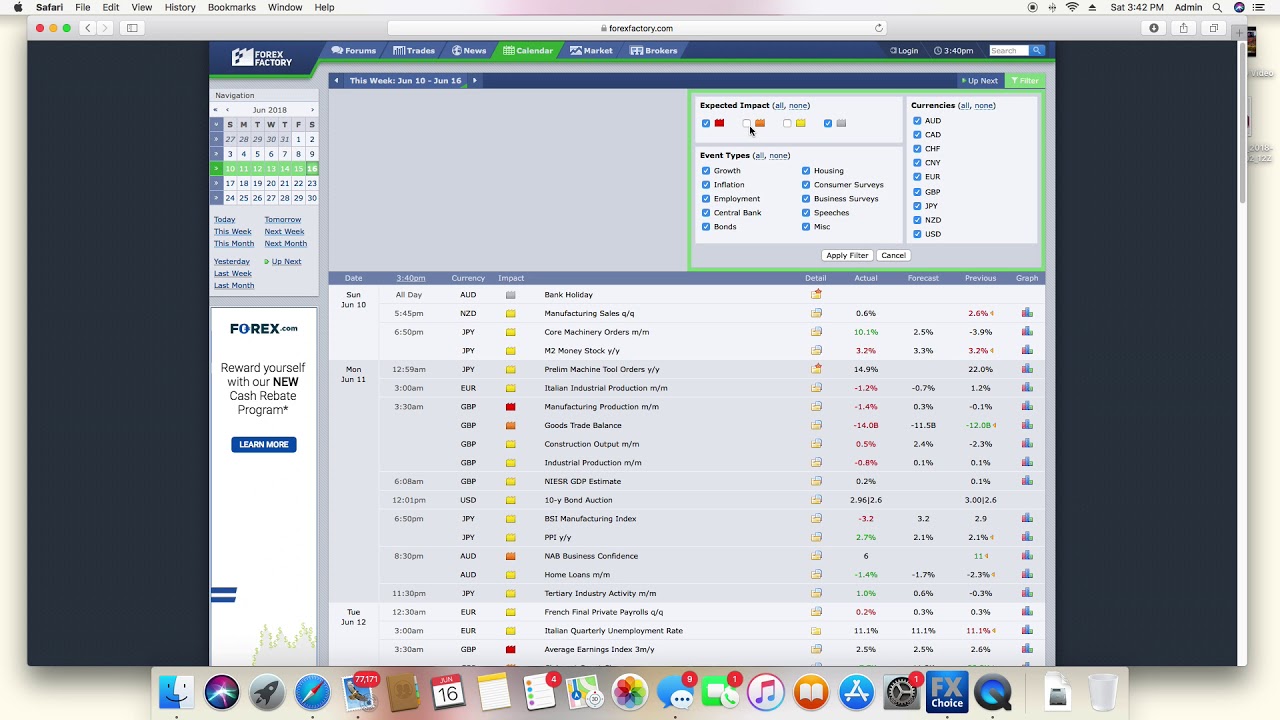Click Safari reload page icon
This screenshot has width=1280, height=720.
tap(879, 28)
